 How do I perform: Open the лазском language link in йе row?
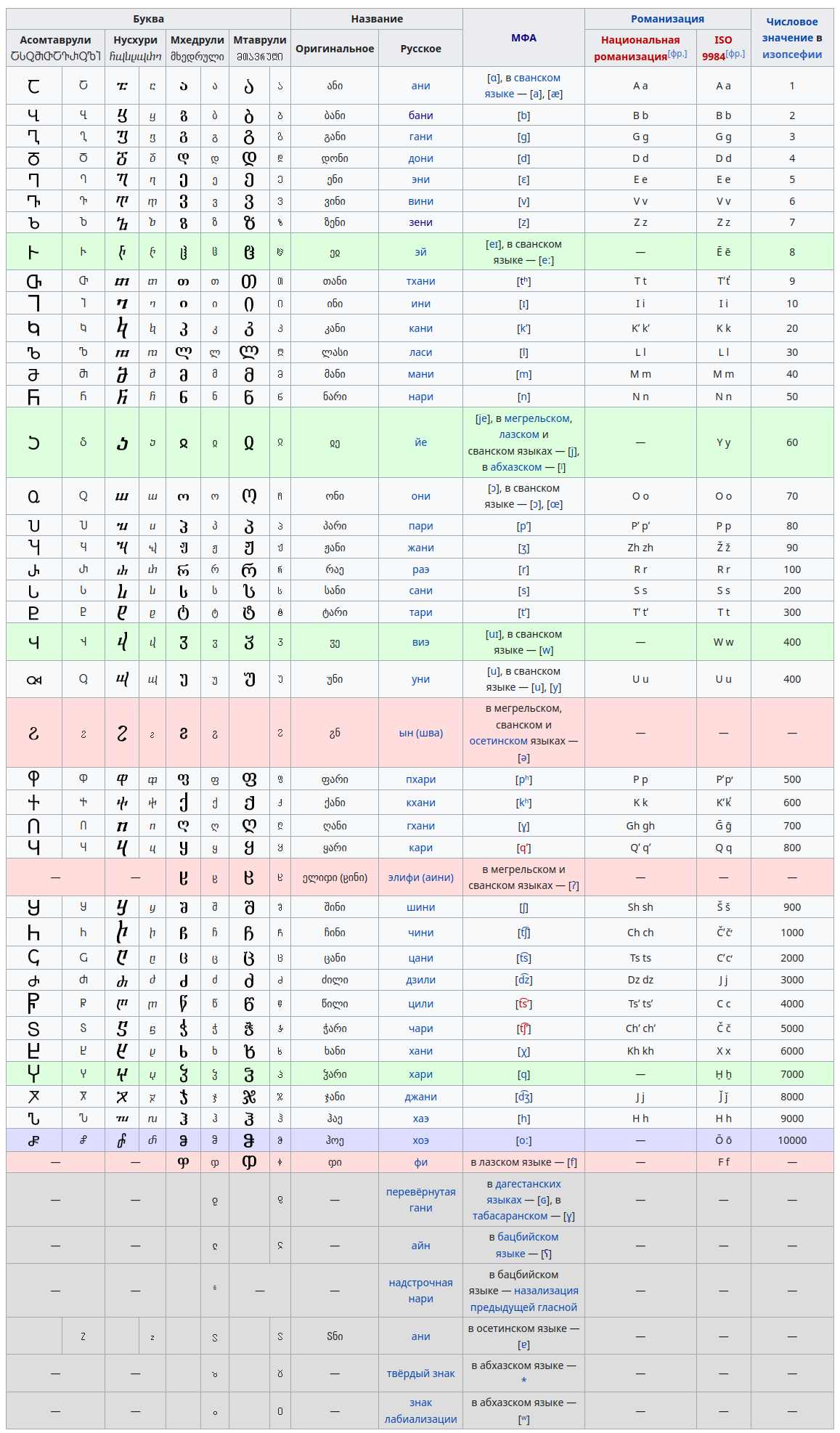pyautogui.click(x=519, y=434)
